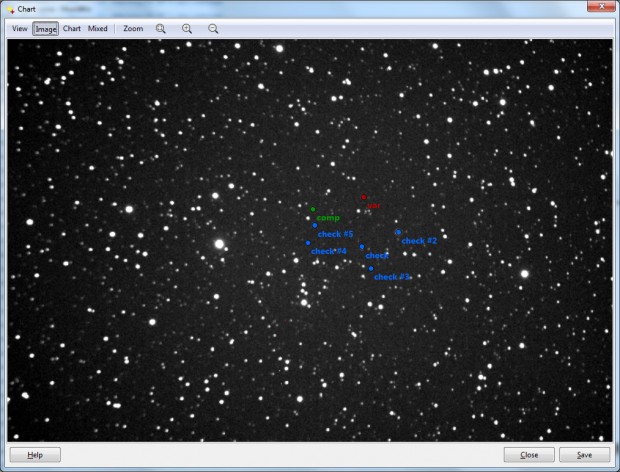Image resolution: width=620 pixels, height=472 pixels.
Task: Select the green comp star marker
Action: pyautogui.click(x=313, y=209)
